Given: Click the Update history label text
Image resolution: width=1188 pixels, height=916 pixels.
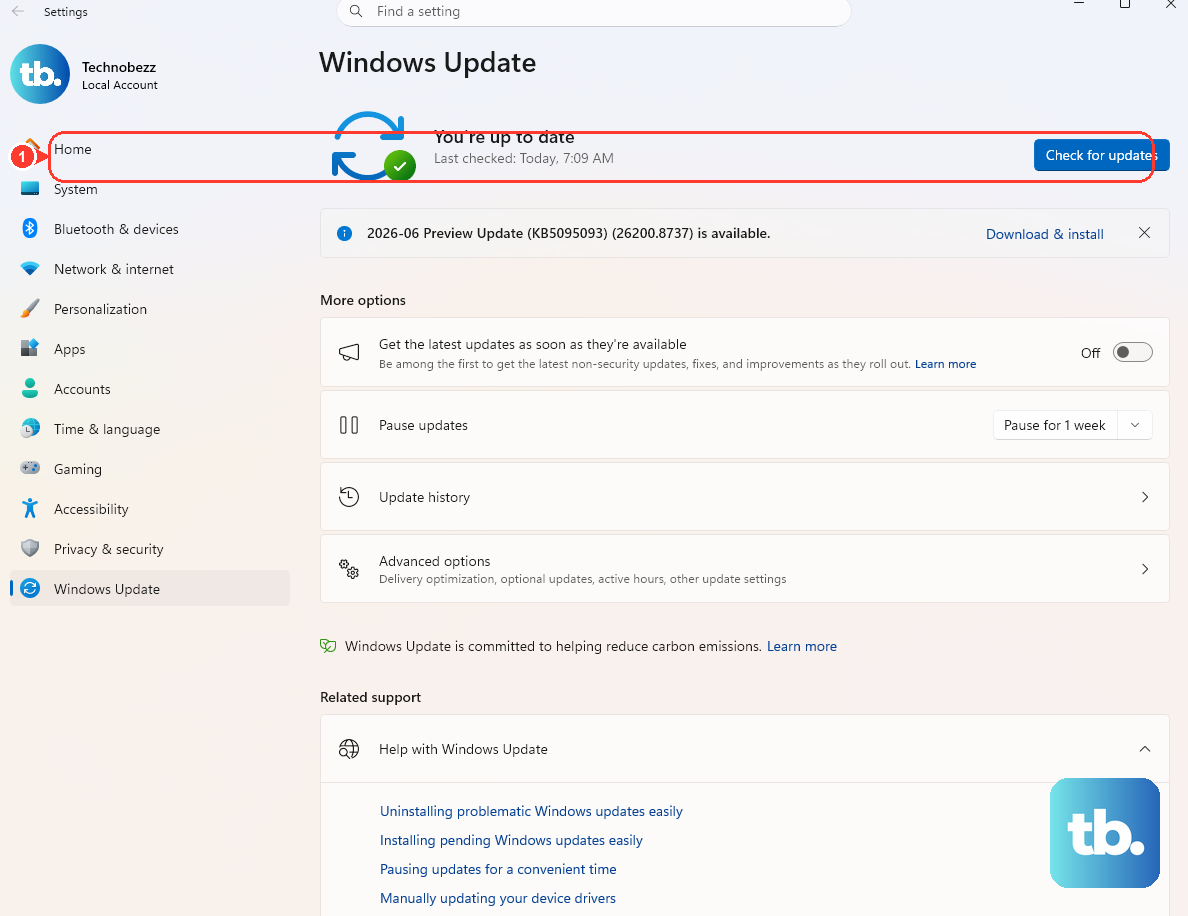Looking at the screenshot, I should pos(424,497).
